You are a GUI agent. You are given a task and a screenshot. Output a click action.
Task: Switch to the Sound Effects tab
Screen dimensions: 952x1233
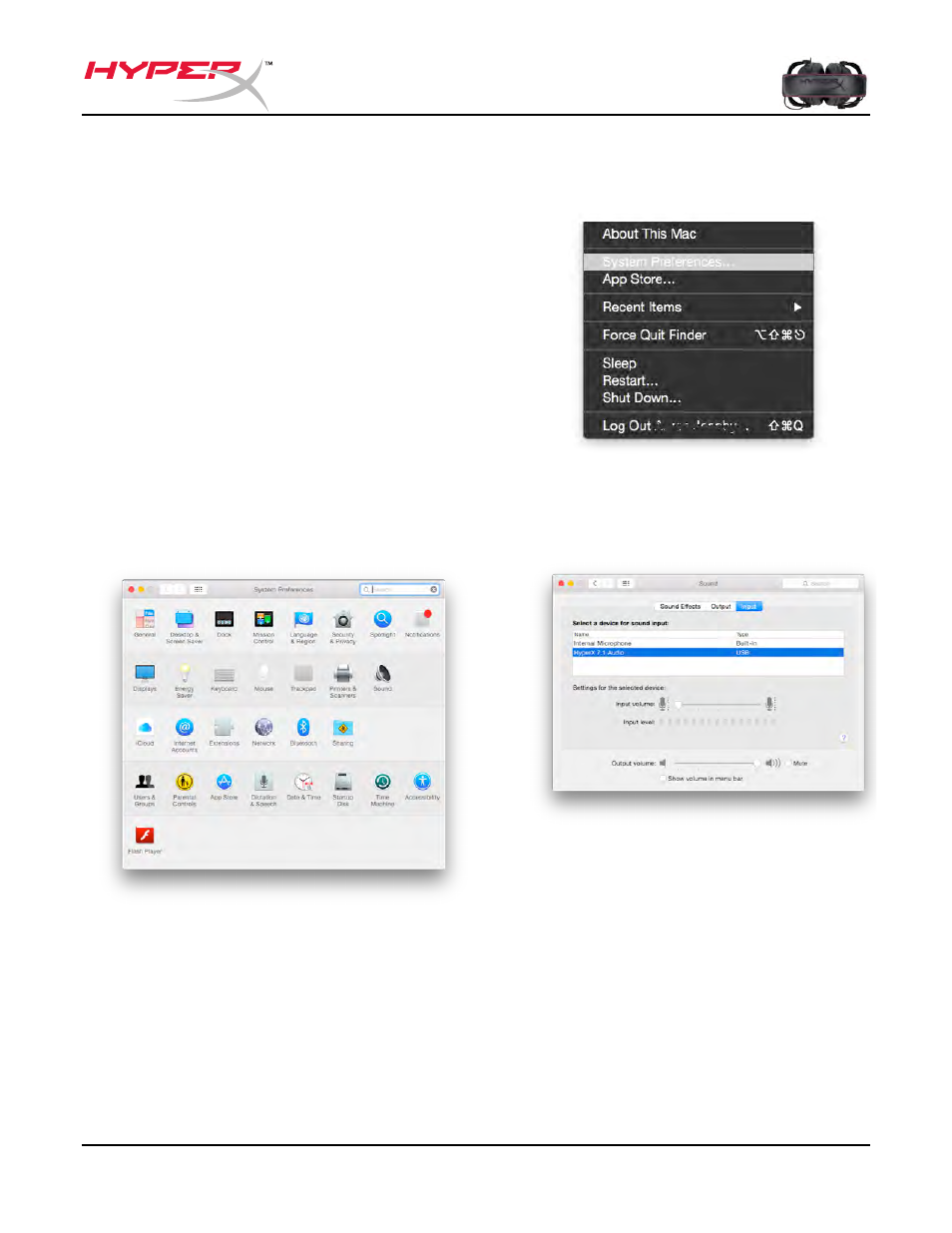681,606
